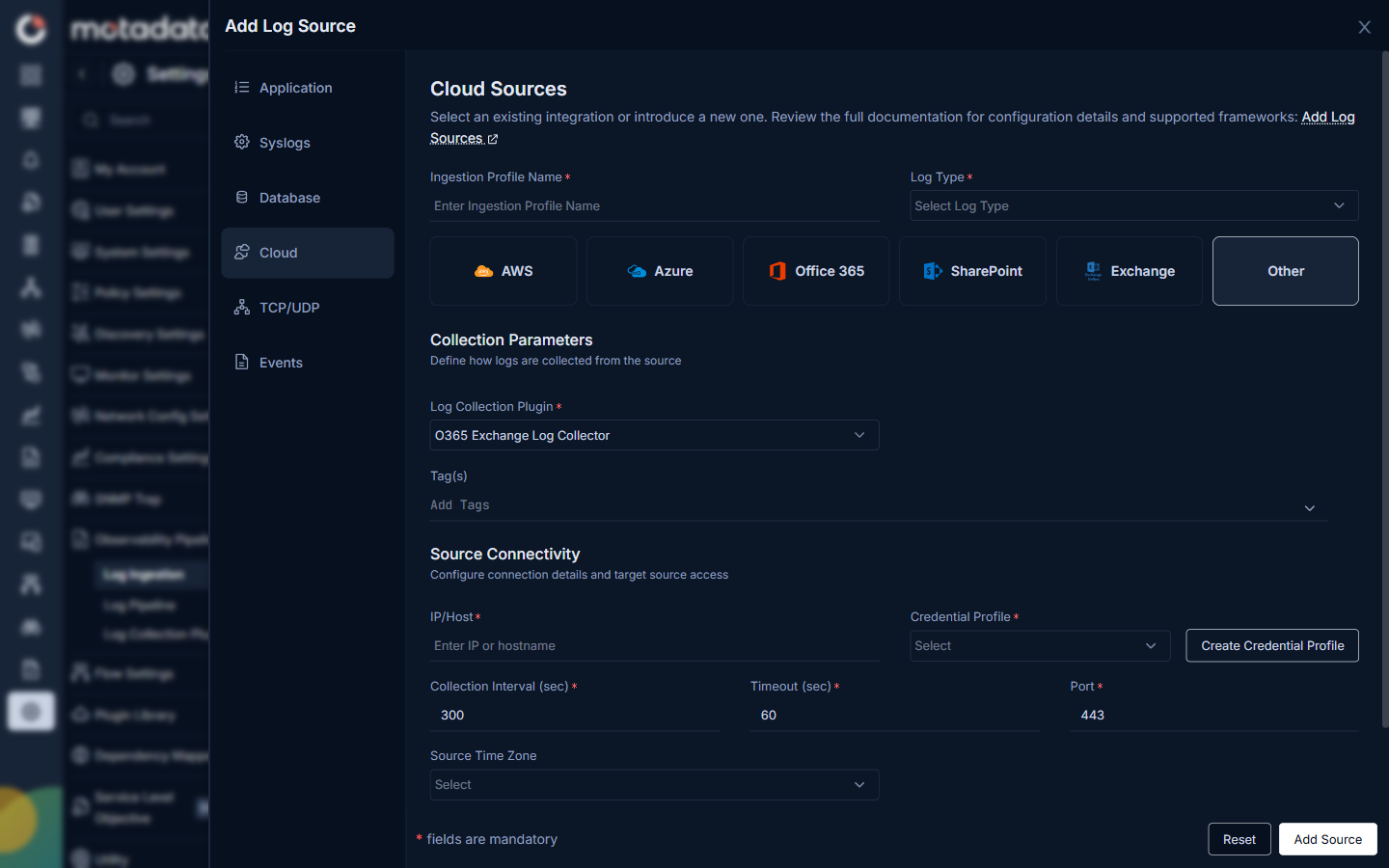Close the Add Log Source dialog

[1364, 27]
